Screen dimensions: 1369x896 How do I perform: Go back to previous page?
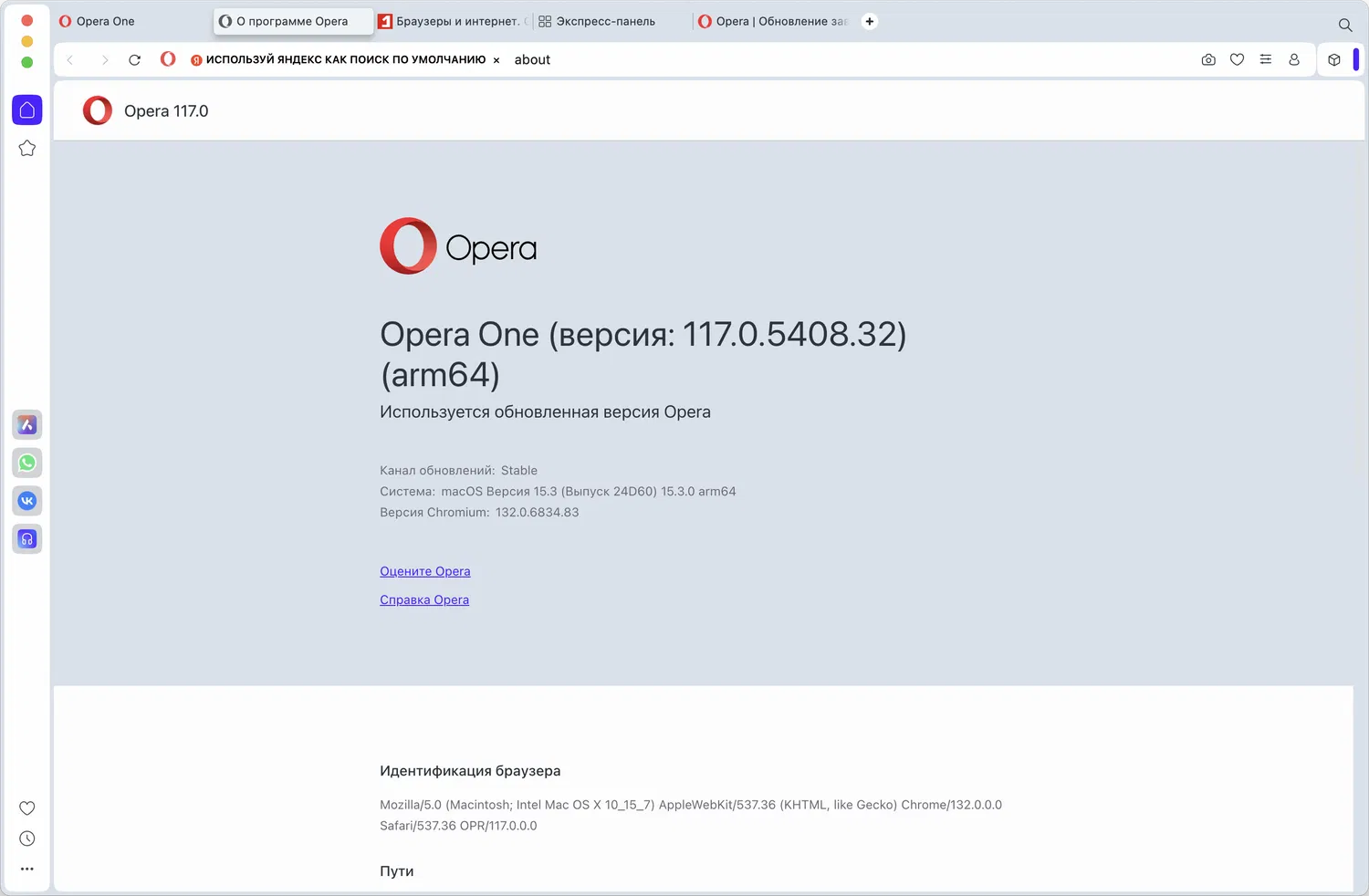[70, 60]
